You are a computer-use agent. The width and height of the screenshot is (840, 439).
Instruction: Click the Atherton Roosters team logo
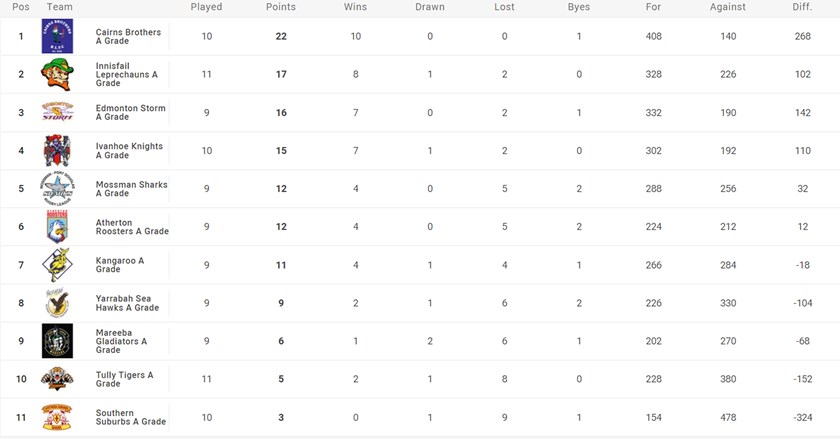(56, 227)
